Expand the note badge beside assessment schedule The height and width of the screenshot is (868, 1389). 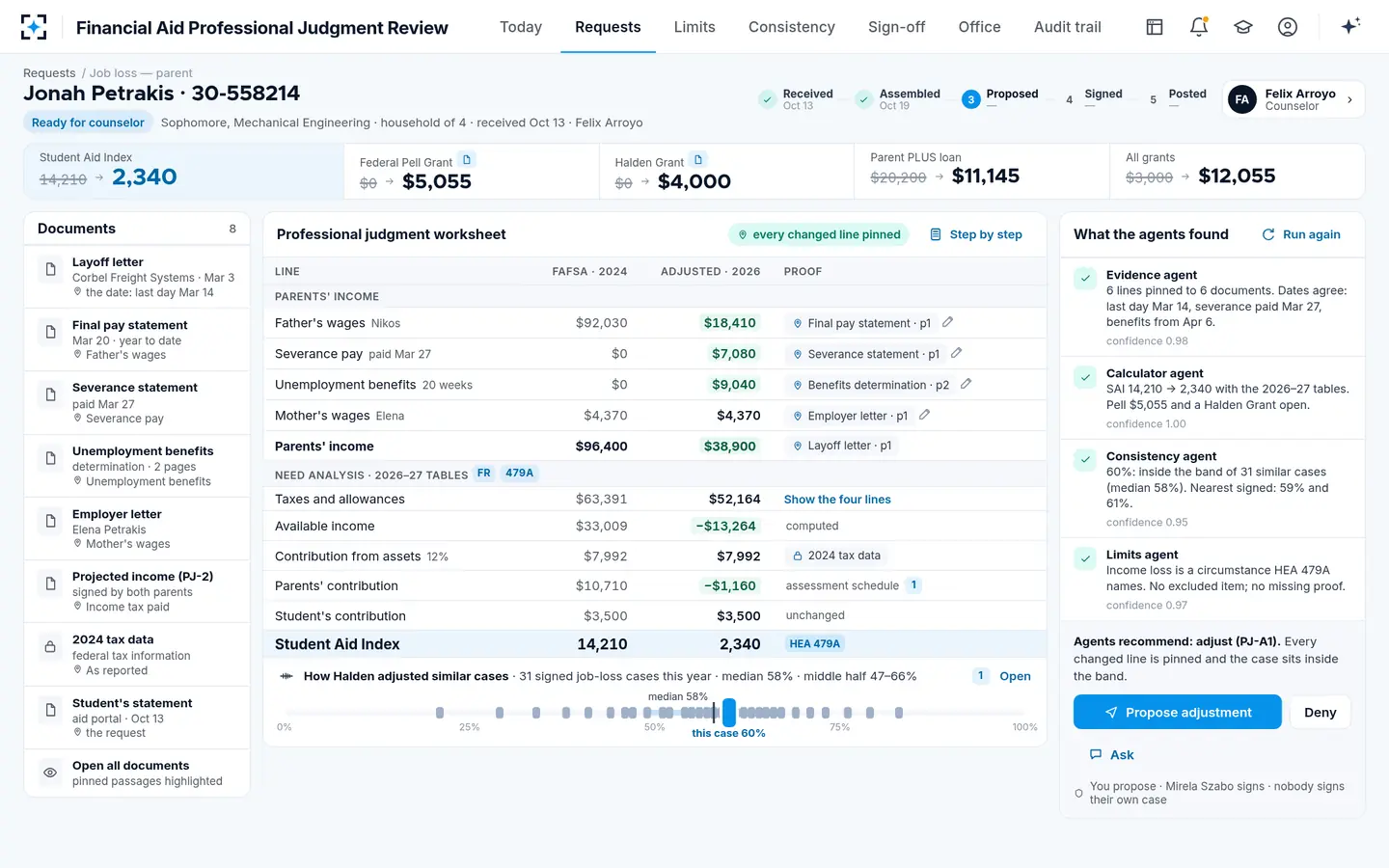pyautogui.click(x=913, y=585)
